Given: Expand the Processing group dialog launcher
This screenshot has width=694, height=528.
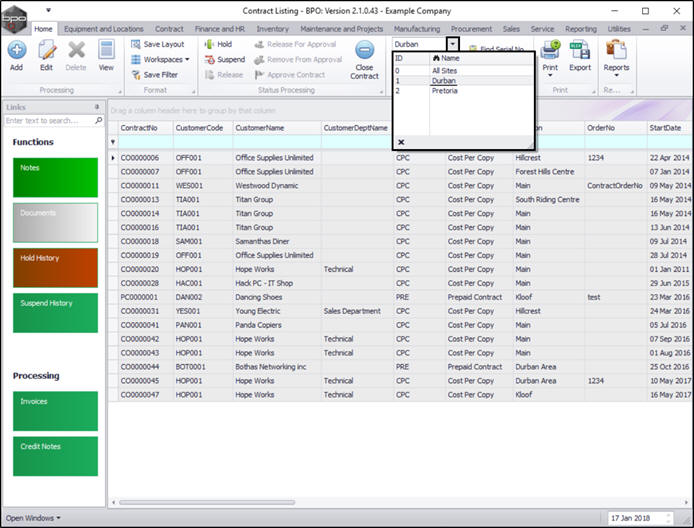Looking at the screenshot, I should pos(120,92).
